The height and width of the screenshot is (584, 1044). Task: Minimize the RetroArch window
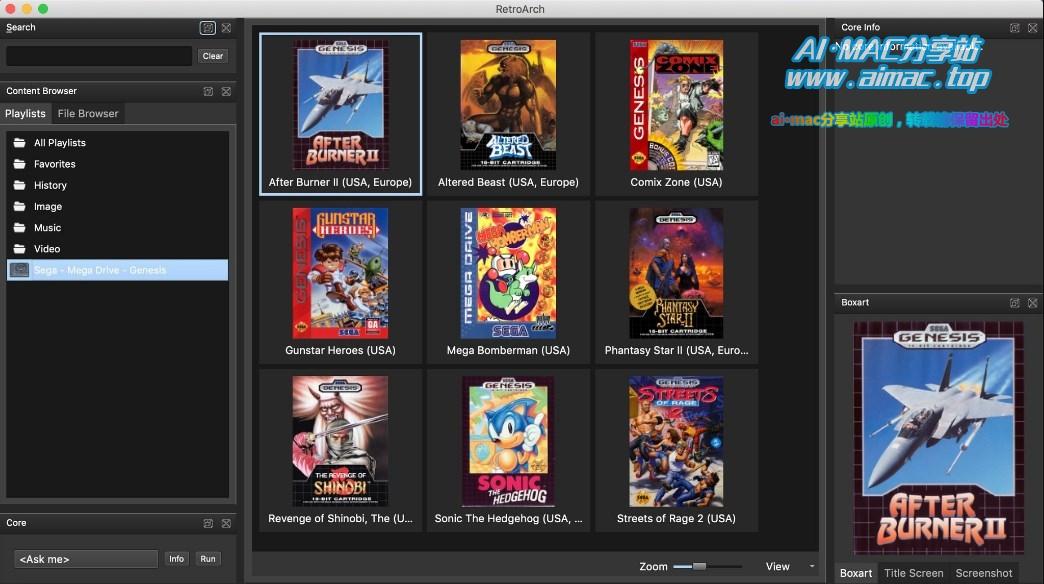(x=27, y=9)
